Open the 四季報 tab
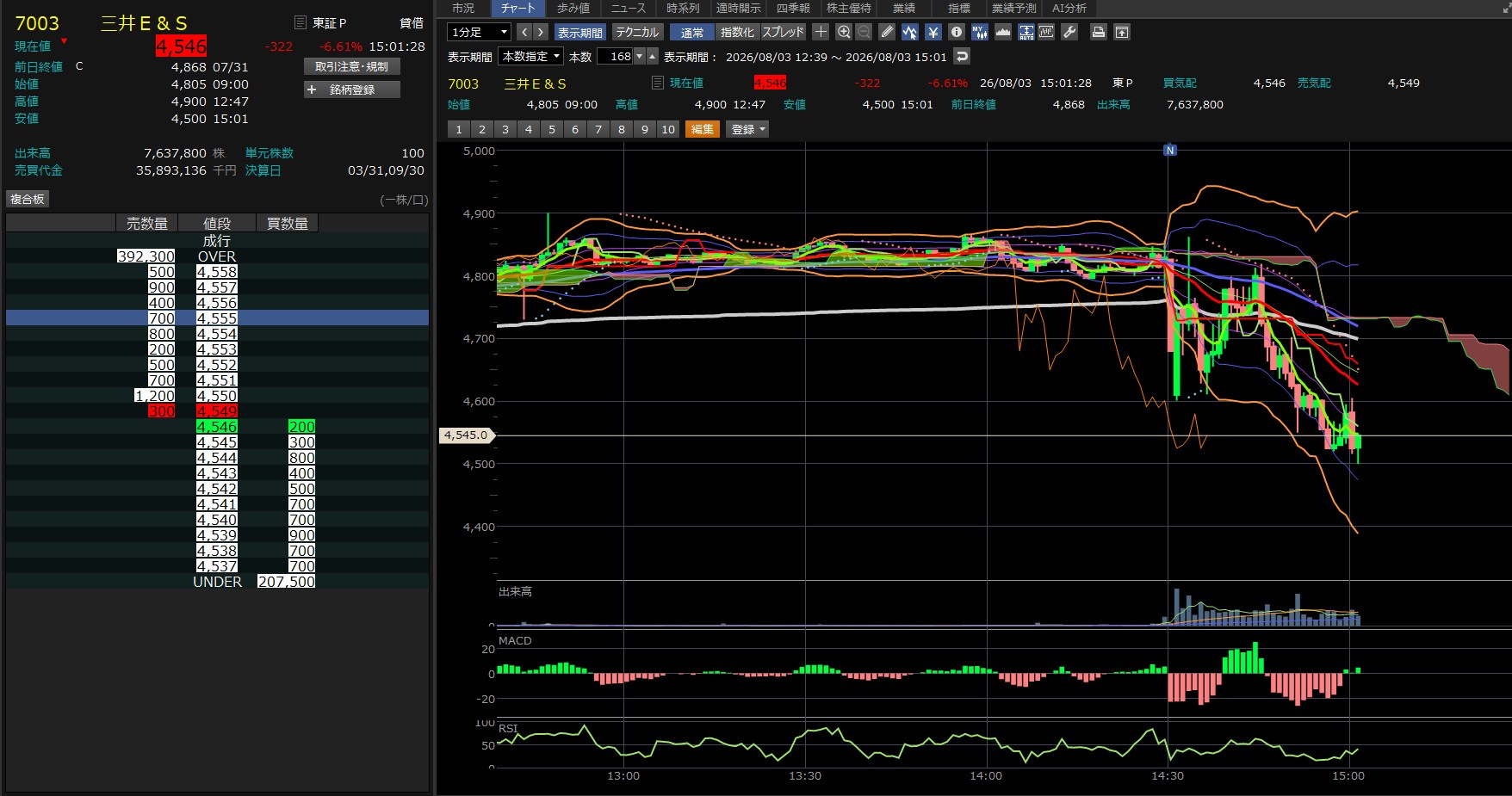Screen dimensions: 1512x796 [793, 8]
